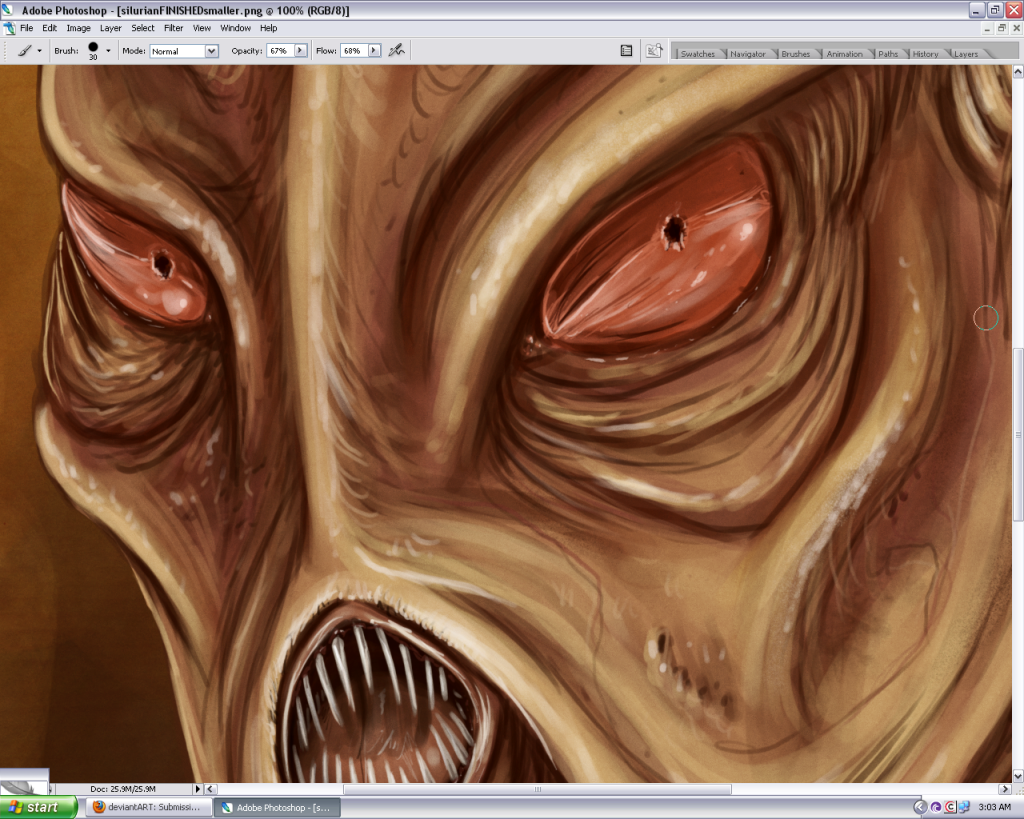Screen dimensions: 1024x819
Task: Click the Windows Start button
Action: (x=38, y=807)
